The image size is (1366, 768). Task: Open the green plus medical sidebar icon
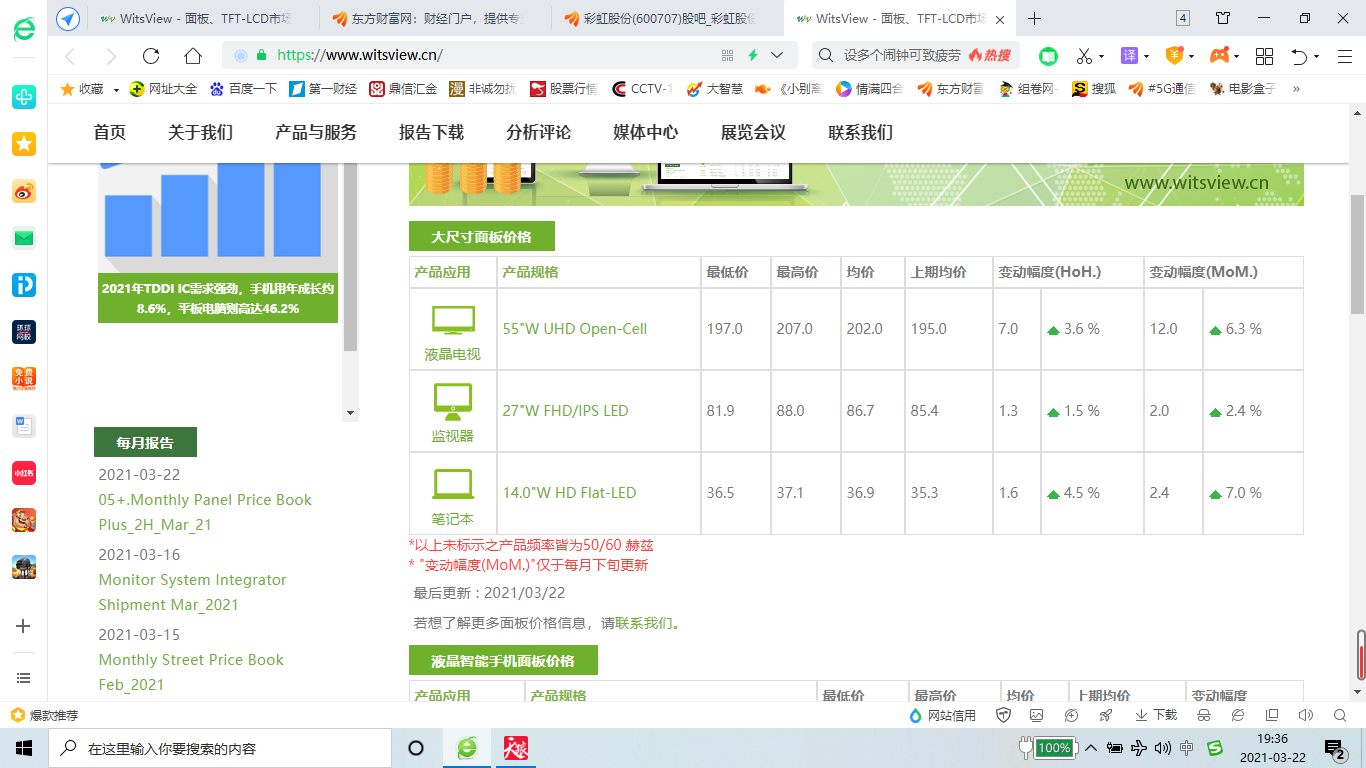pyautogui.click(x=23, y=97)
